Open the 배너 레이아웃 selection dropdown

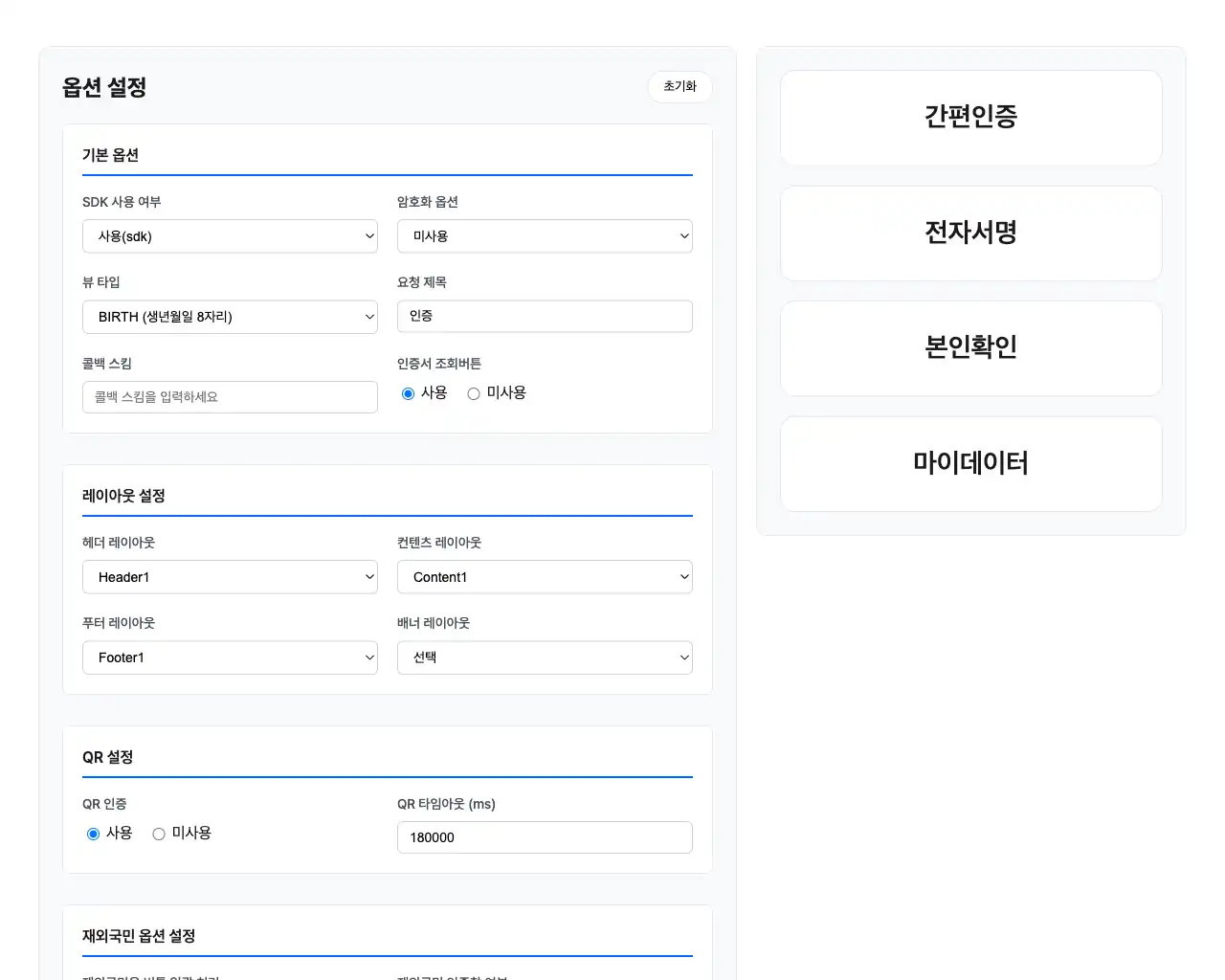pyautogui.click(x=545, y=657)
